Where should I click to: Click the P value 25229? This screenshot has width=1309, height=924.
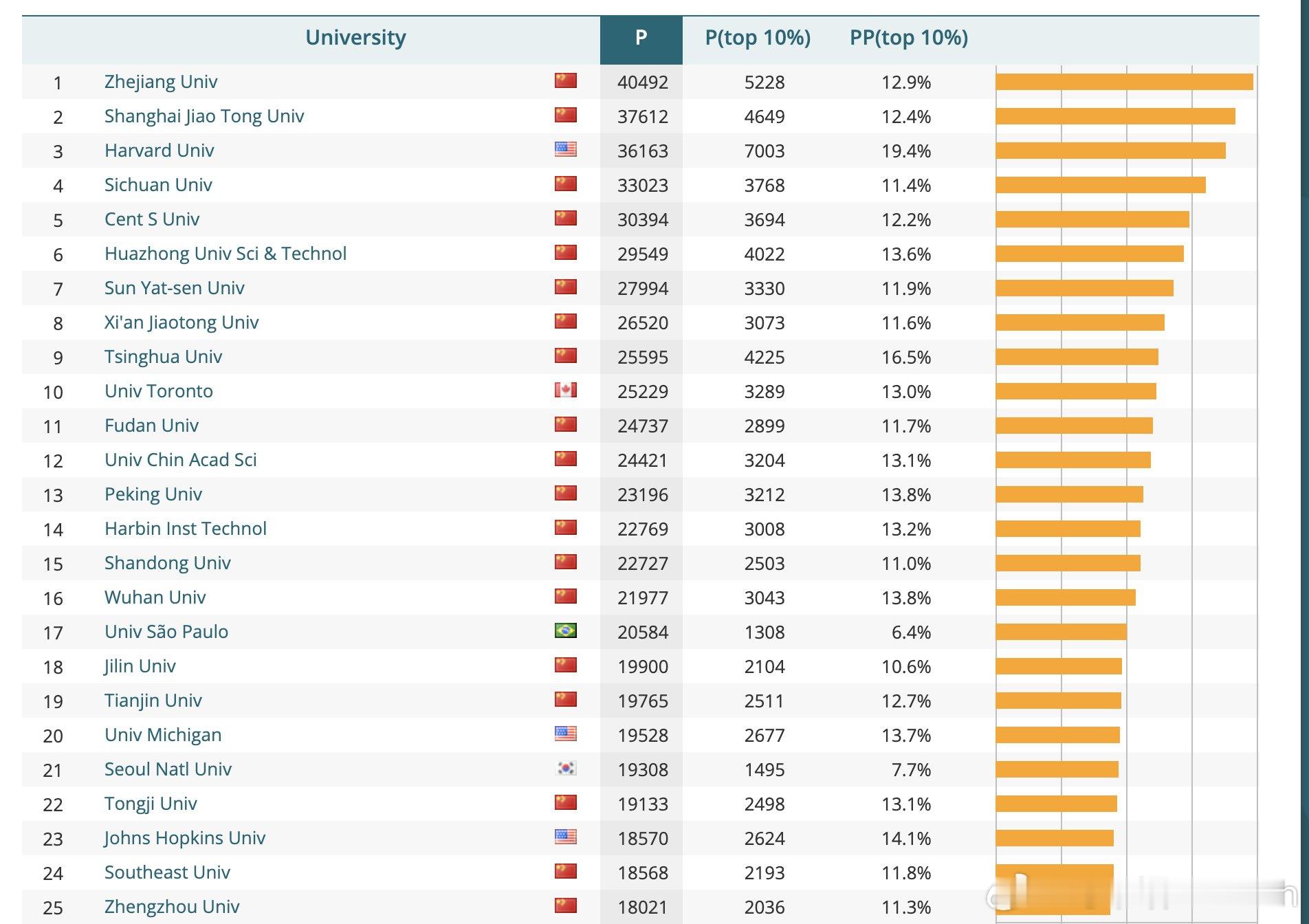(643, 392)
